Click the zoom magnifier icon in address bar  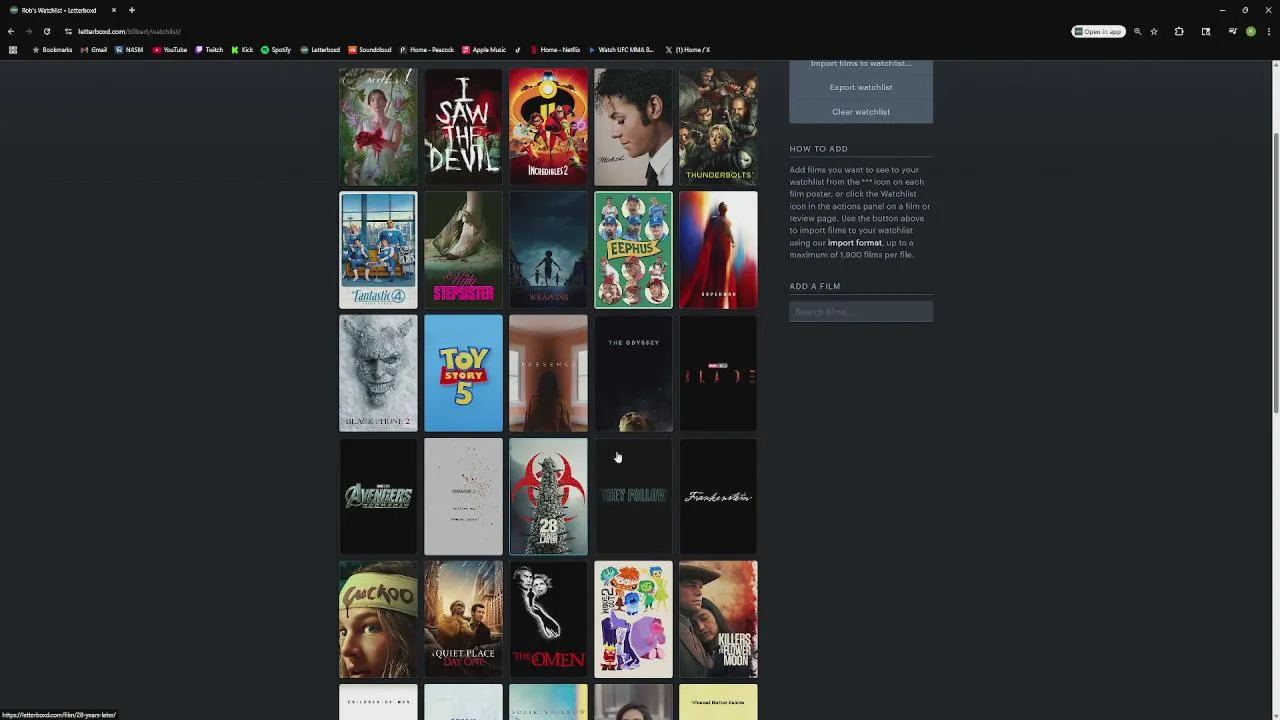(x=1137, y=32)
